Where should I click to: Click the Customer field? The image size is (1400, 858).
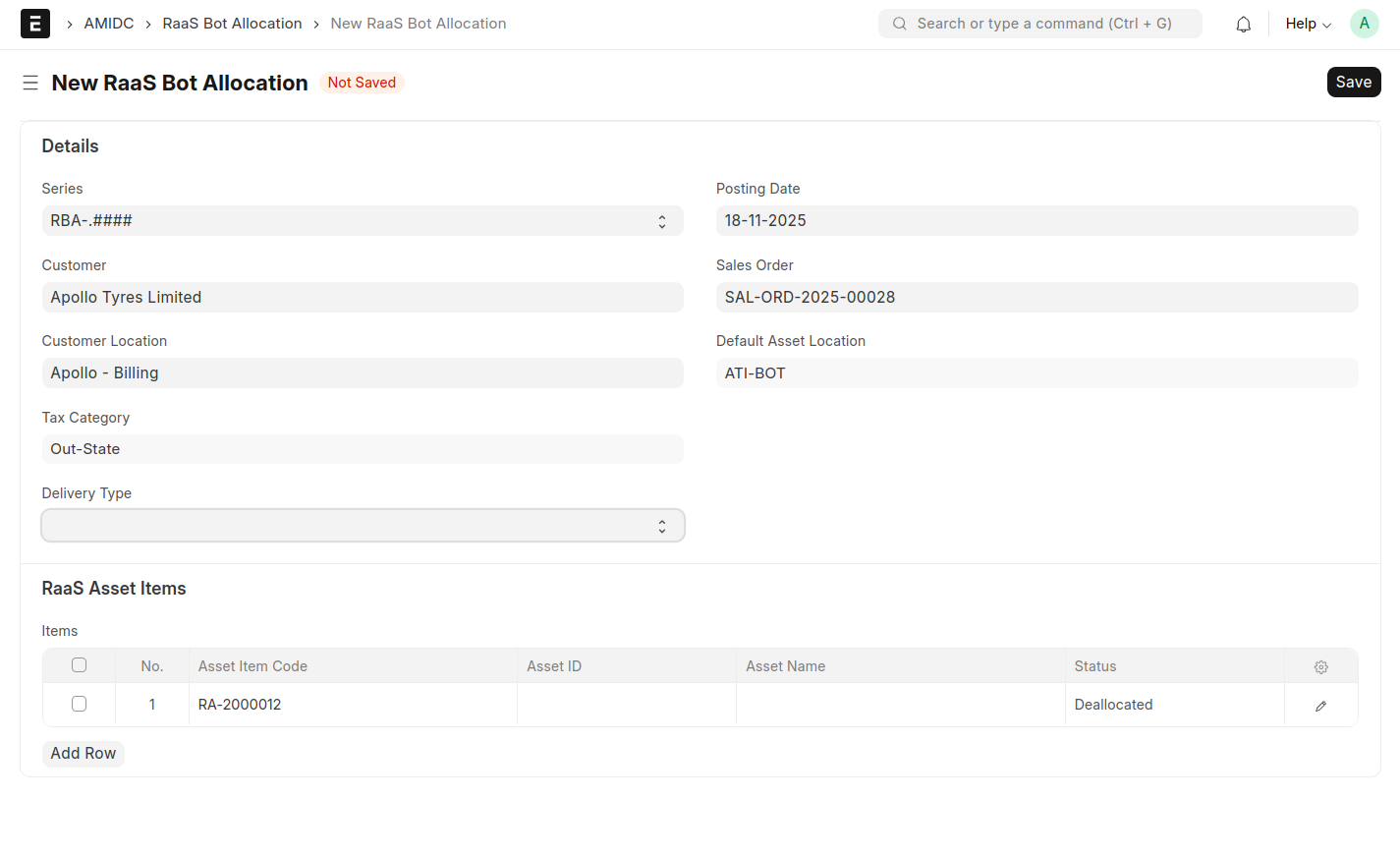[362, 298]
